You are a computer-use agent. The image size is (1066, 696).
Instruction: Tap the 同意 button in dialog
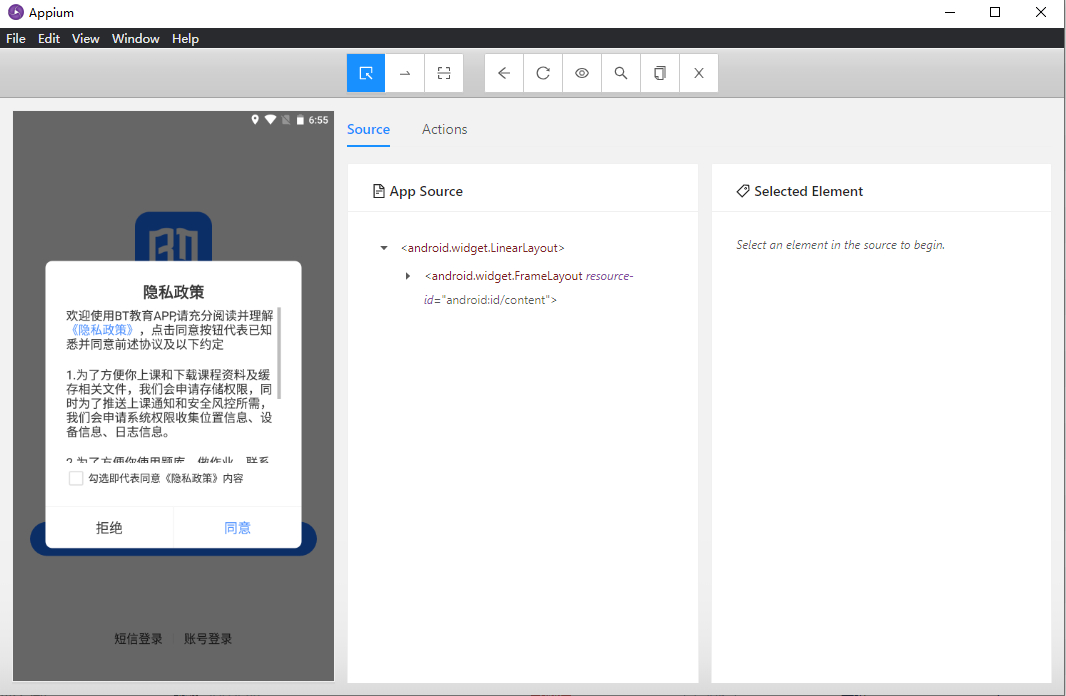pos(237,527)
